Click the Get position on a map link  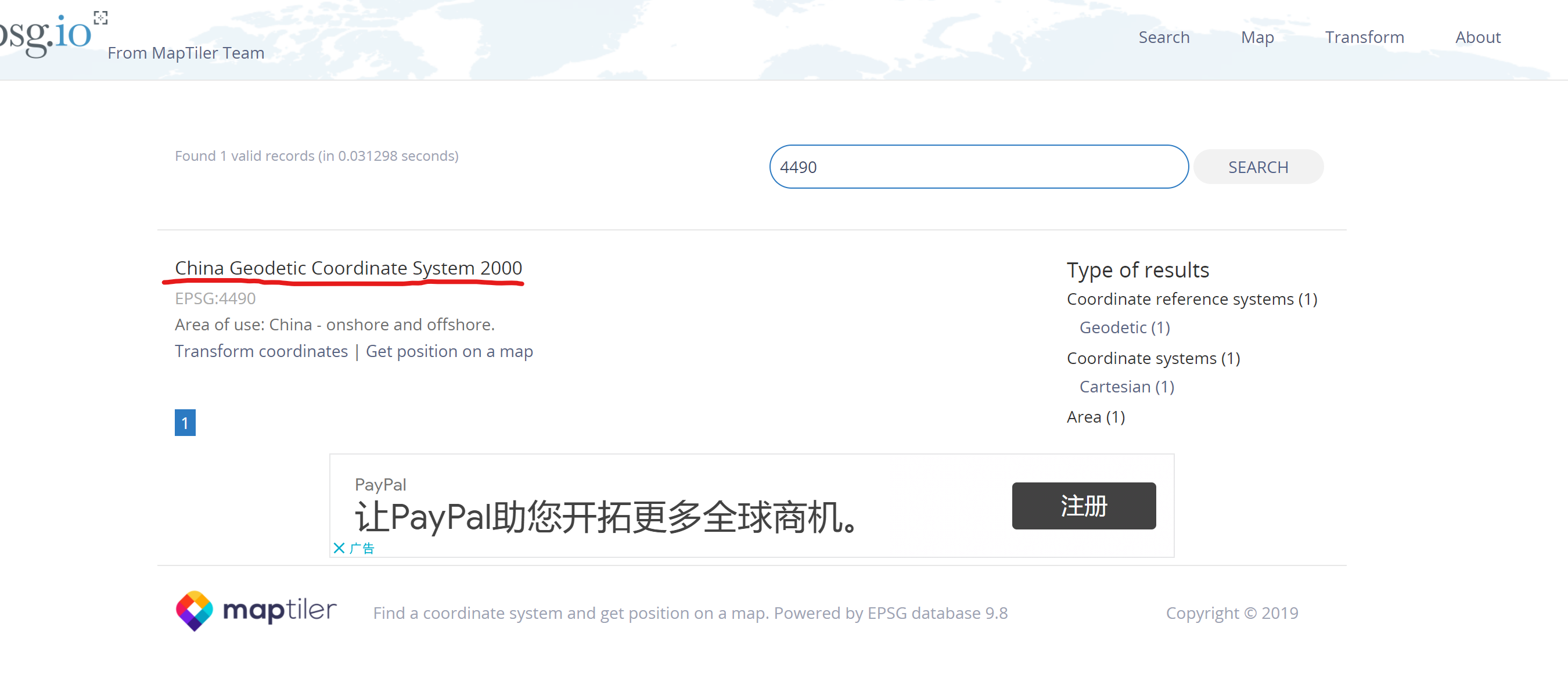(x=449, y=351)
